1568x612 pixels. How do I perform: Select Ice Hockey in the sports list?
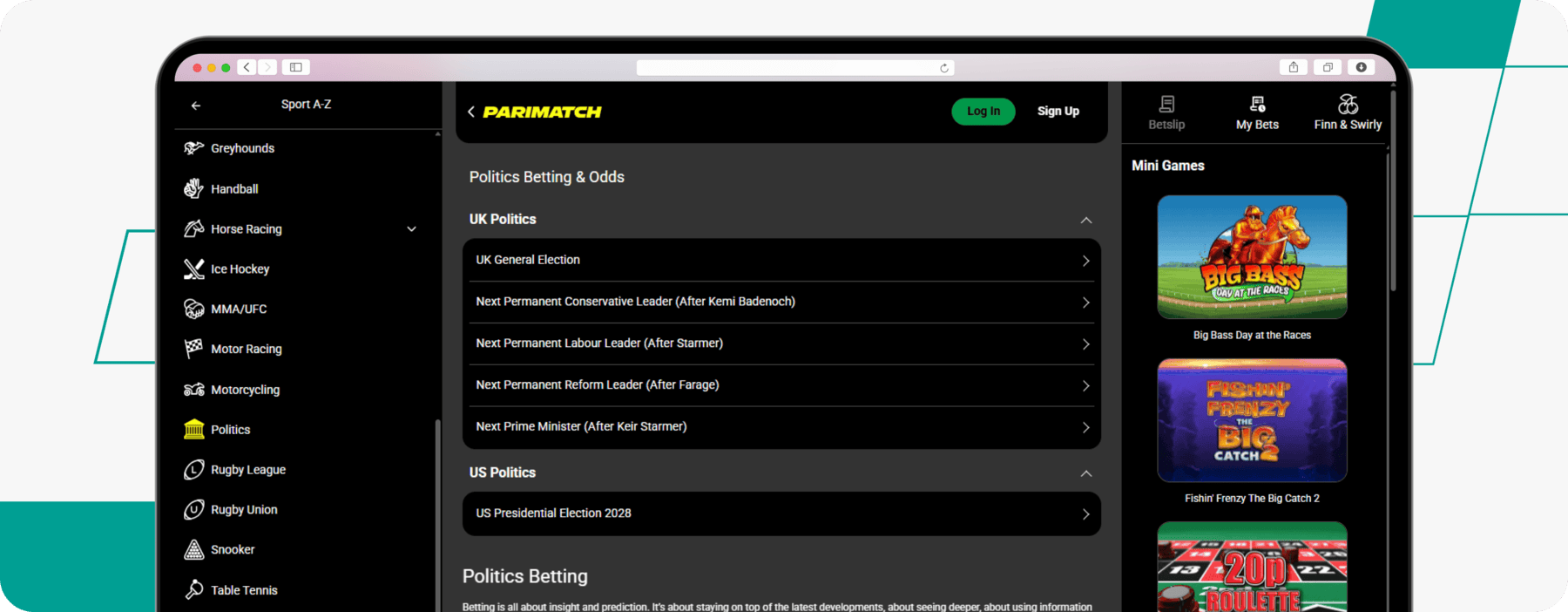[x=240, y=269]
